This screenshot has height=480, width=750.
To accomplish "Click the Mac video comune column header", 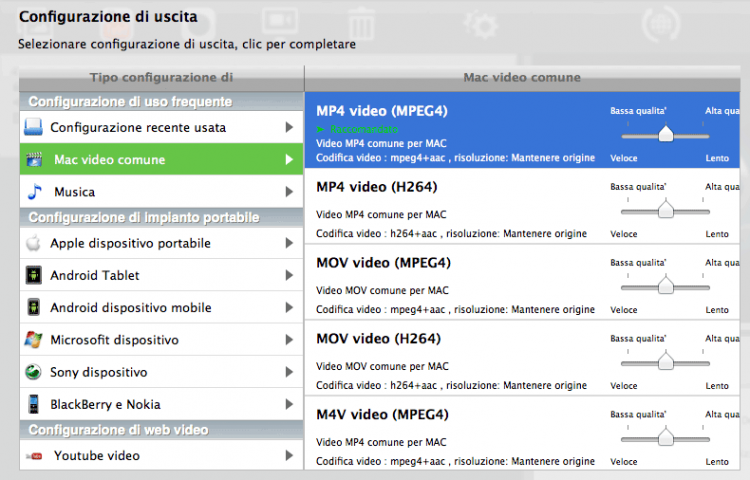I will click(x=522, y=77).
